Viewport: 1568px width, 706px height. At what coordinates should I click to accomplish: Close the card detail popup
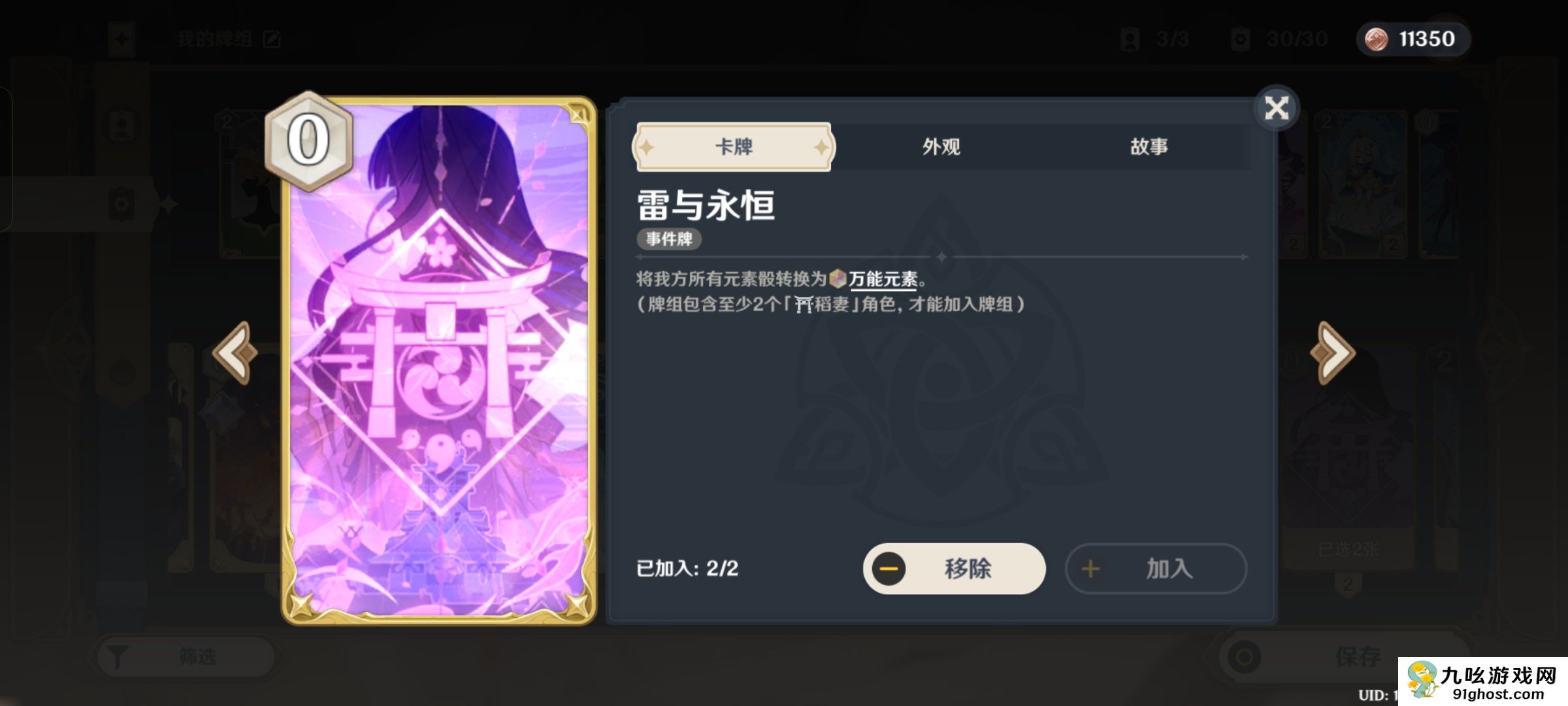coord(1276,108)
